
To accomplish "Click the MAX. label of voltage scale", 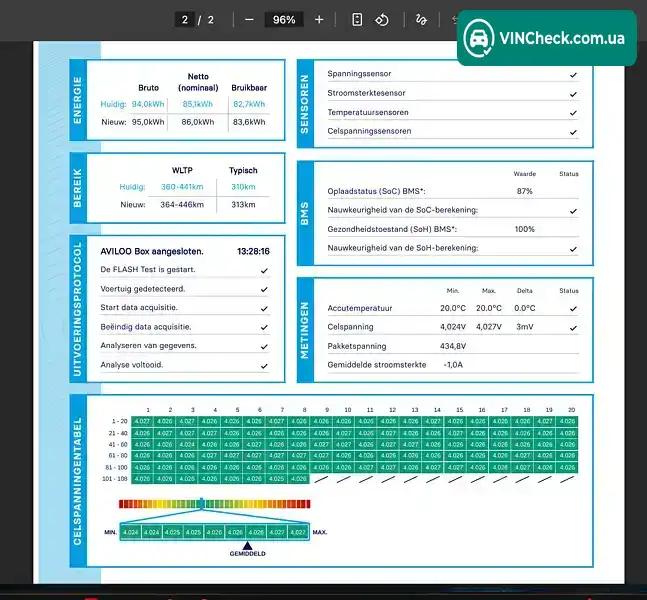I will pos(320,532).
